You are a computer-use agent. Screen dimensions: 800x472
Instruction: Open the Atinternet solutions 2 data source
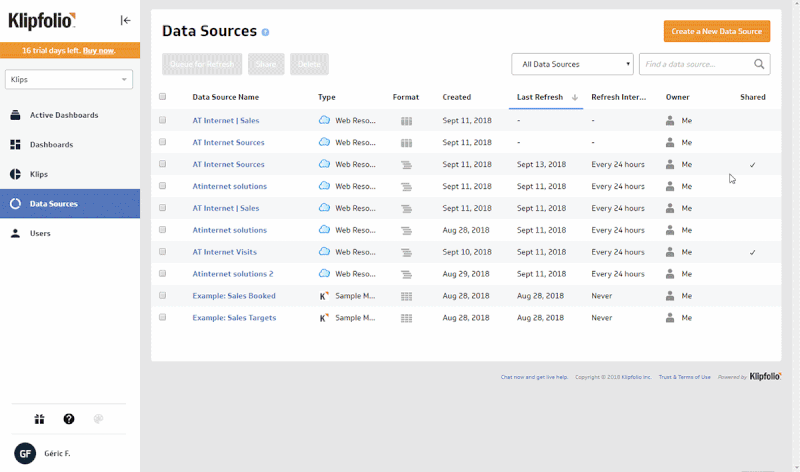pos(232,274)
